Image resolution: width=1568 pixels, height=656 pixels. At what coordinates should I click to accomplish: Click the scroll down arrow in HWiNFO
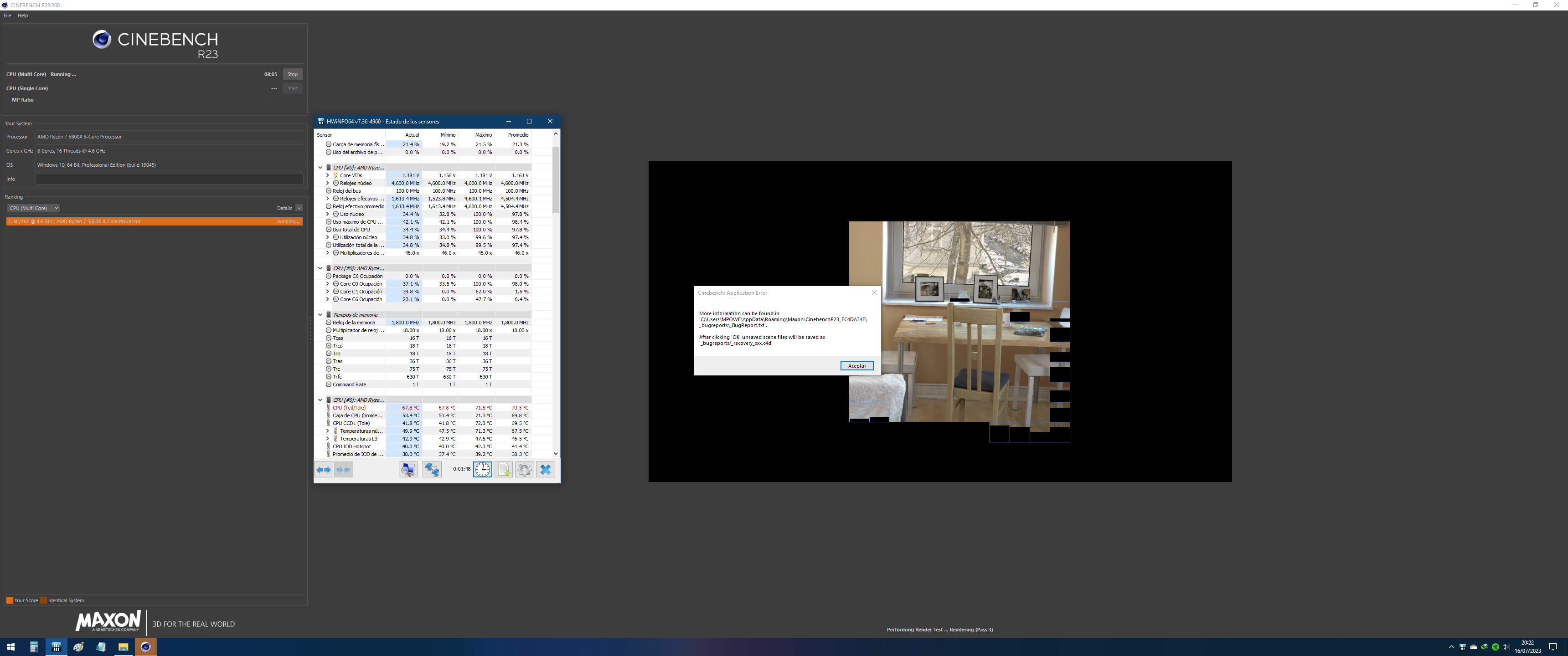click(x=556, y=453)
